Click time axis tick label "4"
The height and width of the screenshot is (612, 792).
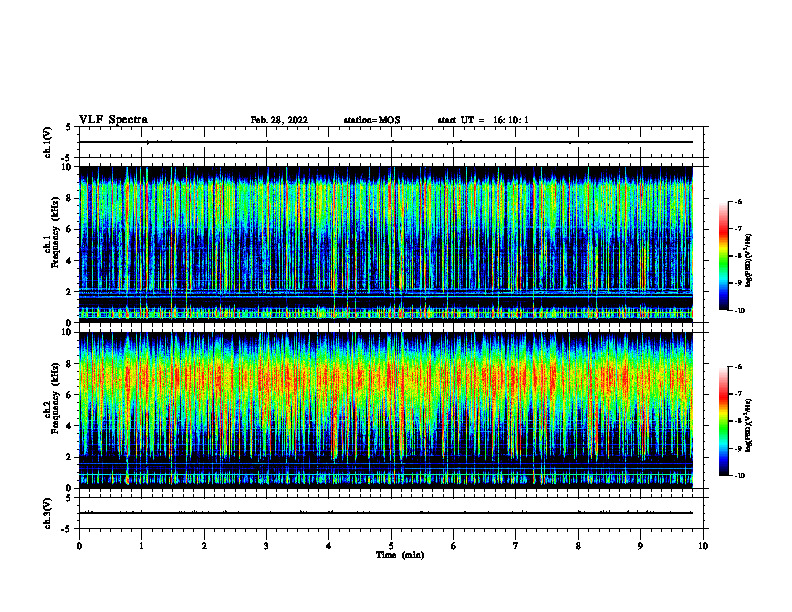[x=329, y=546]
